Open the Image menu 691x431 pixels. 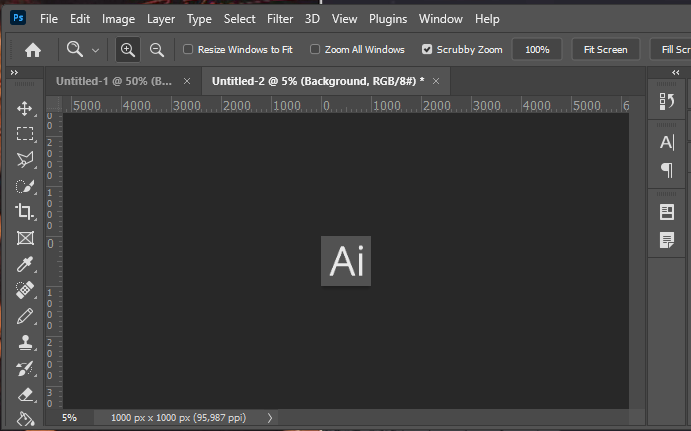[x=119, y=19]
